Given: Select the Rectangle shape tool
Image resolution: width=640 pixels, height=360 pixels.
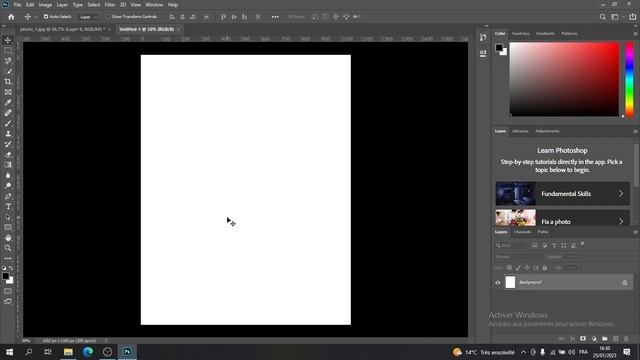Looking at the screenshot, I should 8,227.
